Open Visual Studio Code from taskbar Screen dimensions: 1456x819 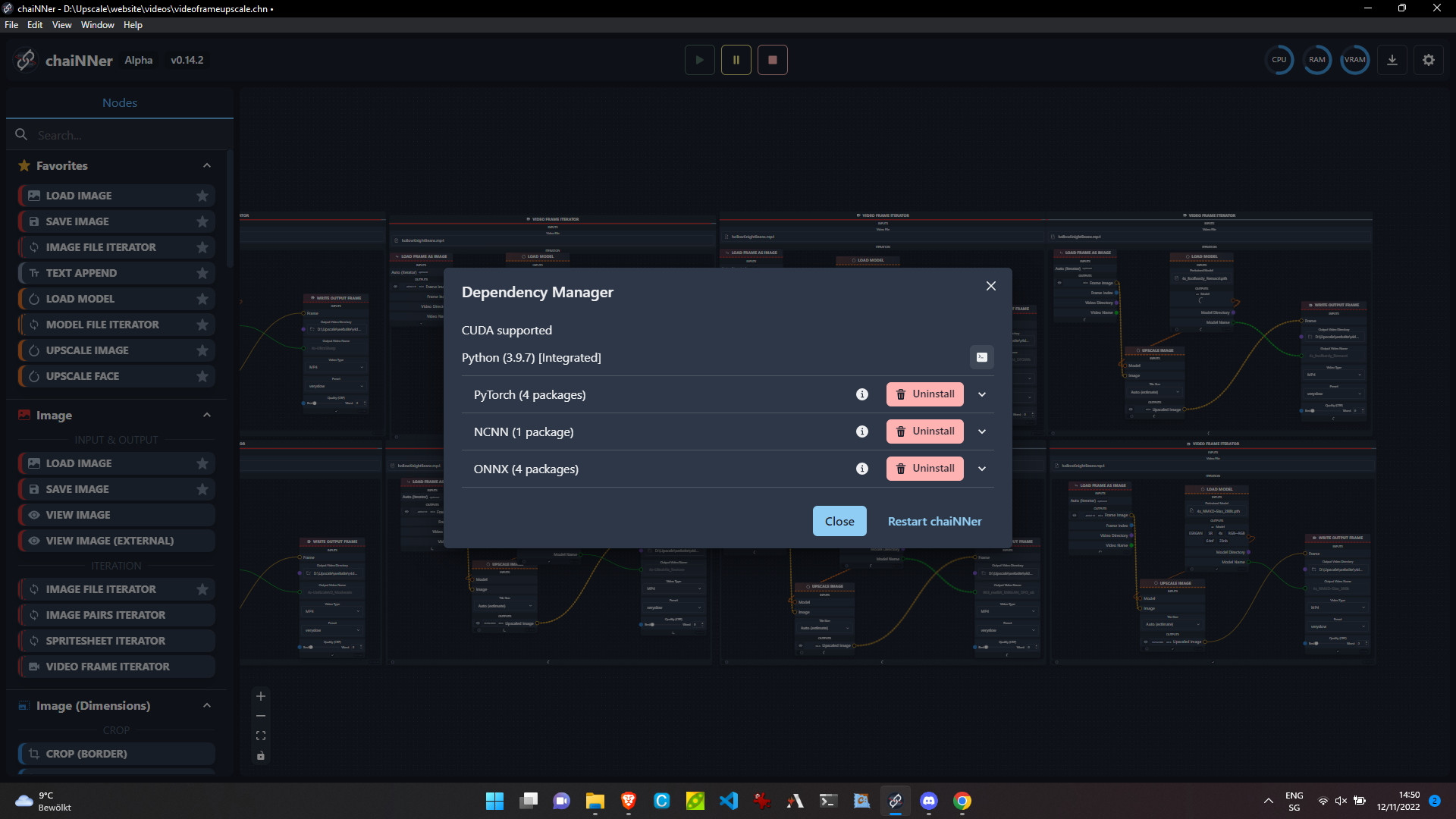[x=728, y=801]
